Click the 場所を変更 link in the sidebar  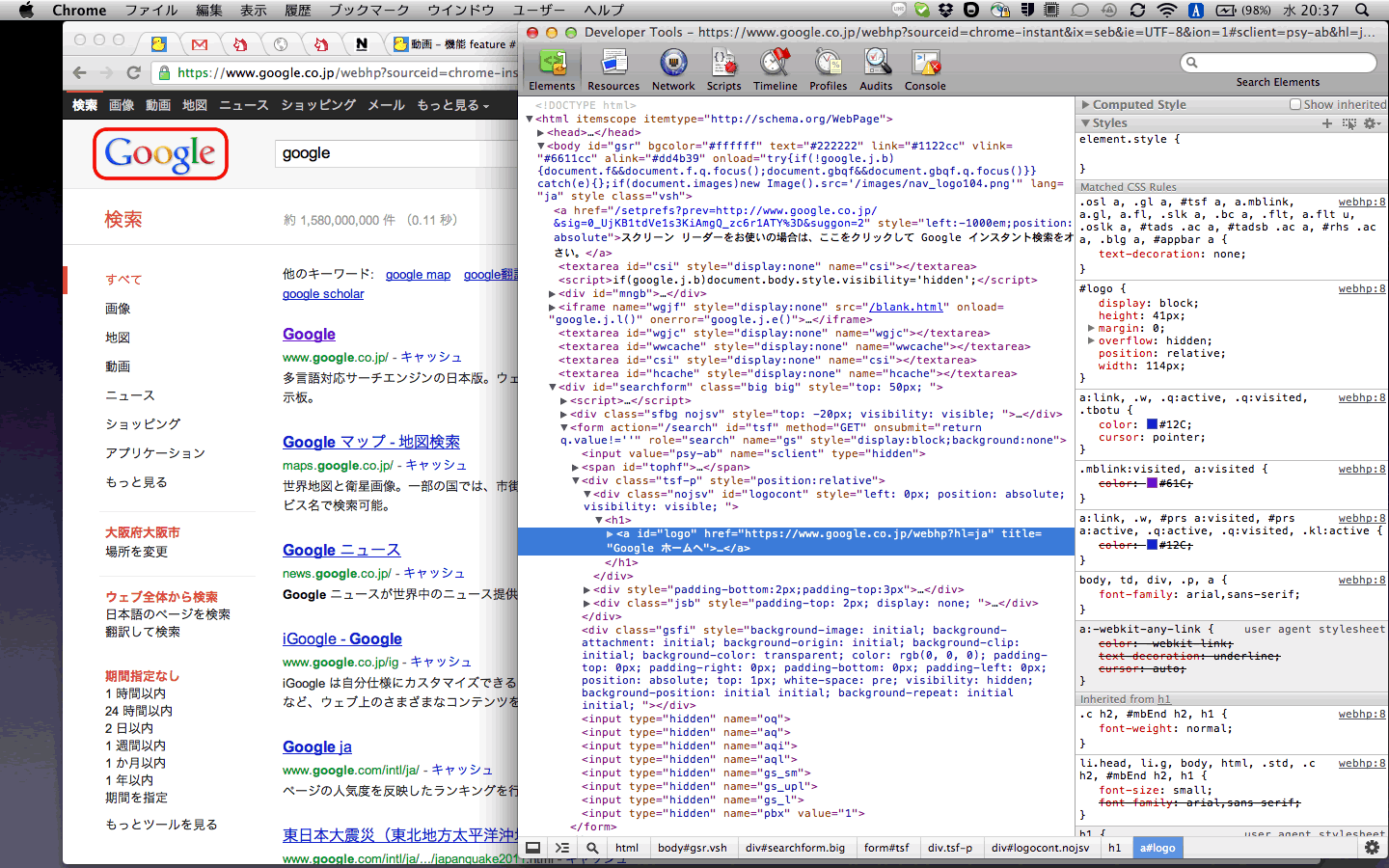[x=136, y=552]
